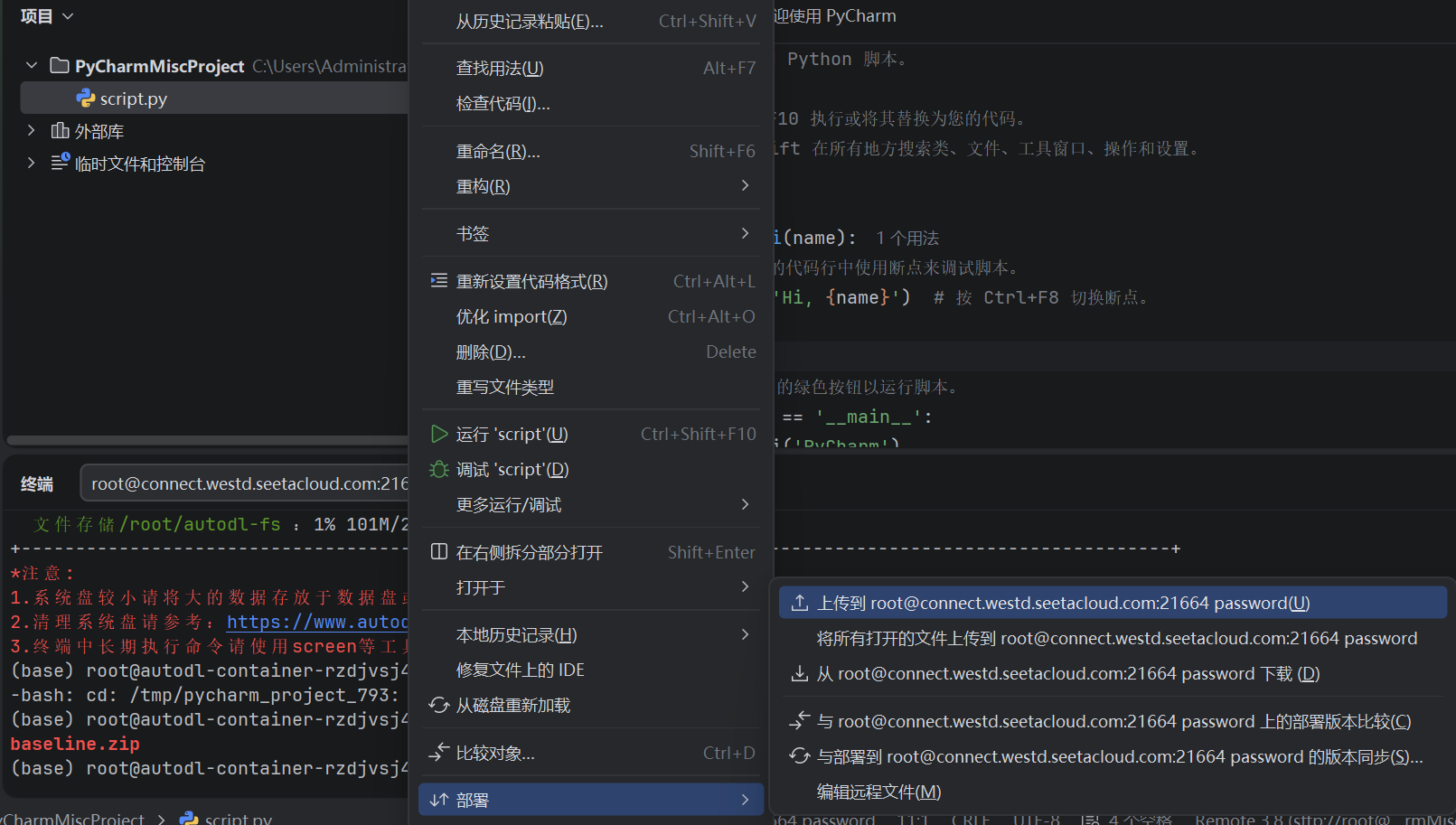
Task: Click the CRLF line separator status entry
Action: pyautogui.click(x=970, y=819)
